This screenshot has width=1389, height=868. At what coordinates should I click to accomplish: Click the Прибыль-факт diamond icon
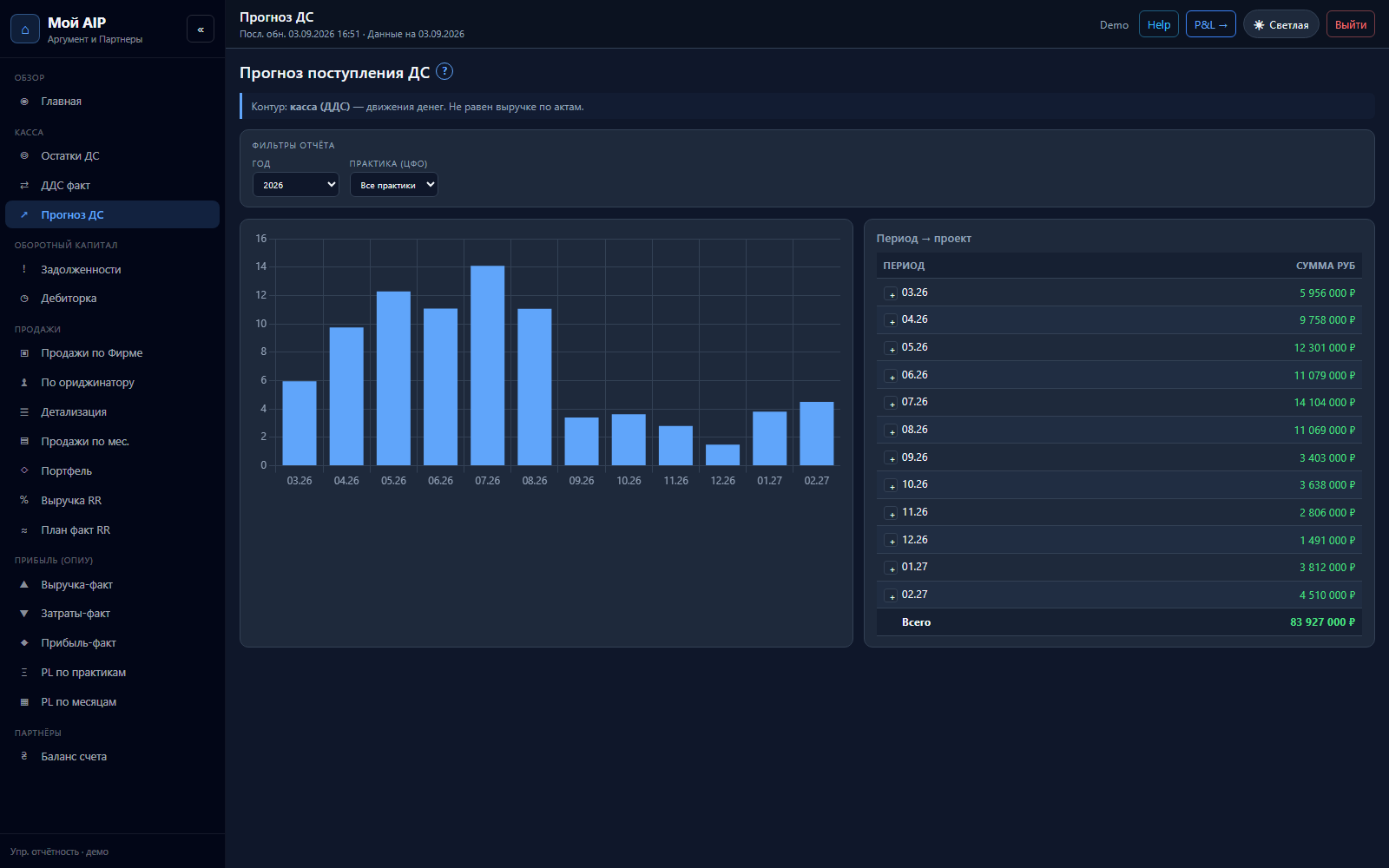(x=24, y=643)
